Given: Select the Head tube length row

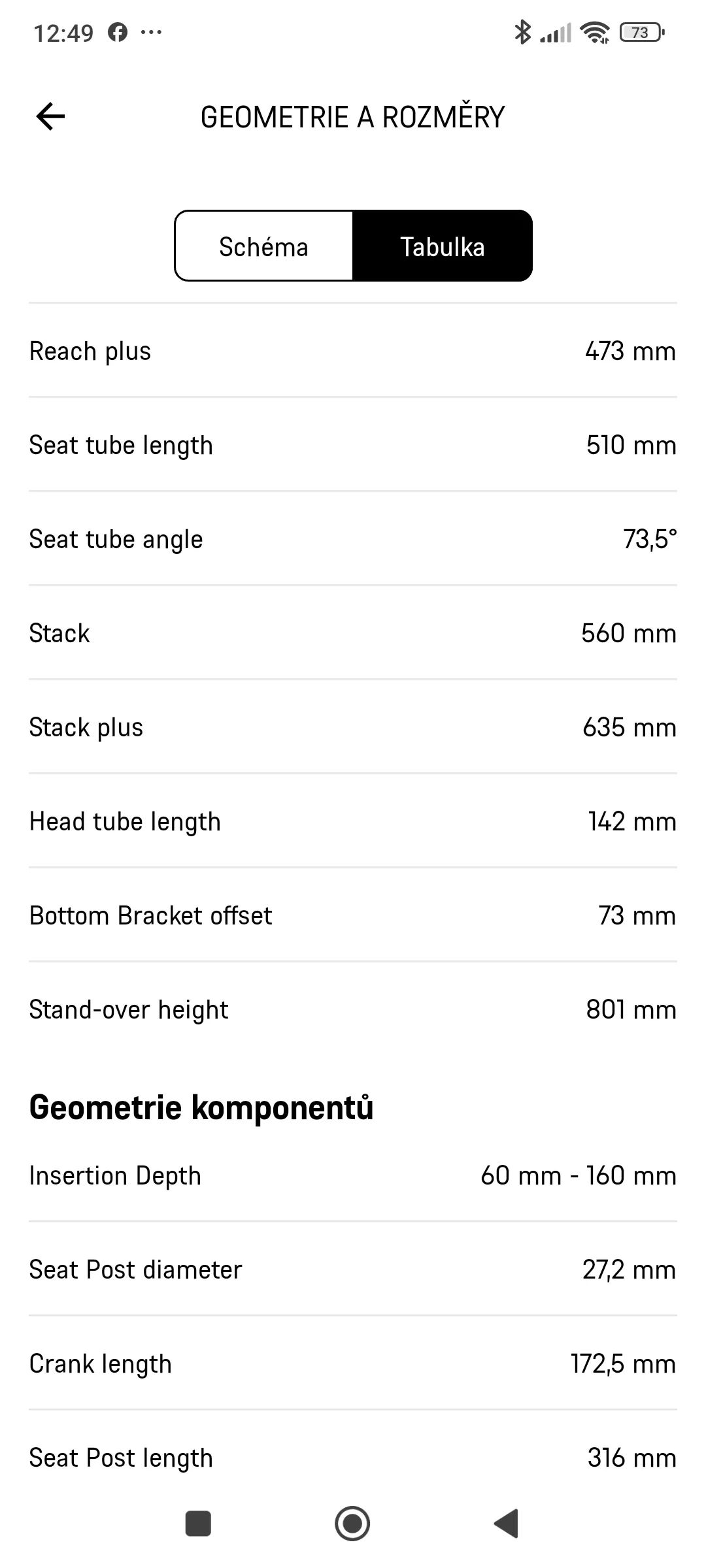Looking at the screenshot, I should pyautogui.click(x=353, y=821).
